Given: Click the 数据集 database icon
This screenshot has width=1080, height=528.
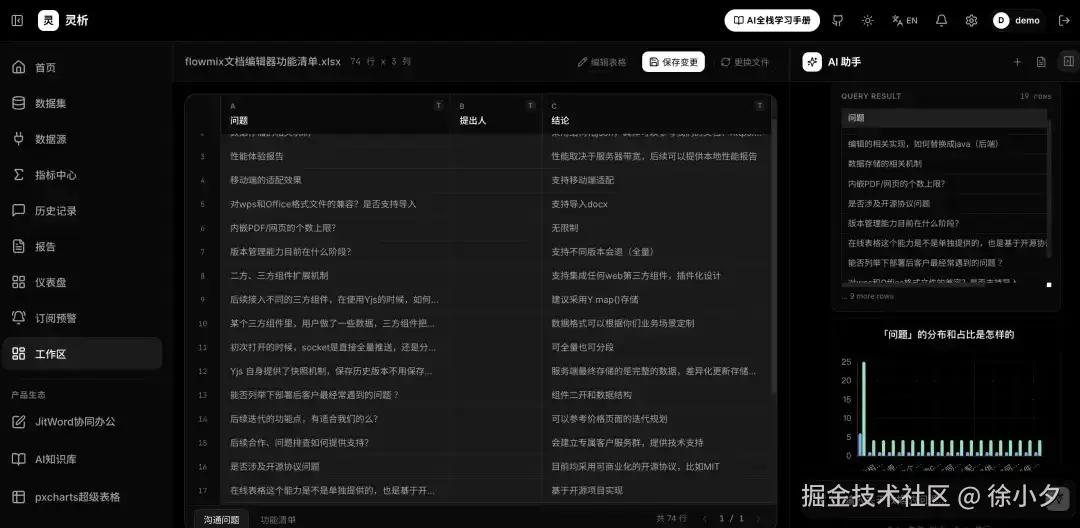Looking at the screenshot, I should (19, 103).
